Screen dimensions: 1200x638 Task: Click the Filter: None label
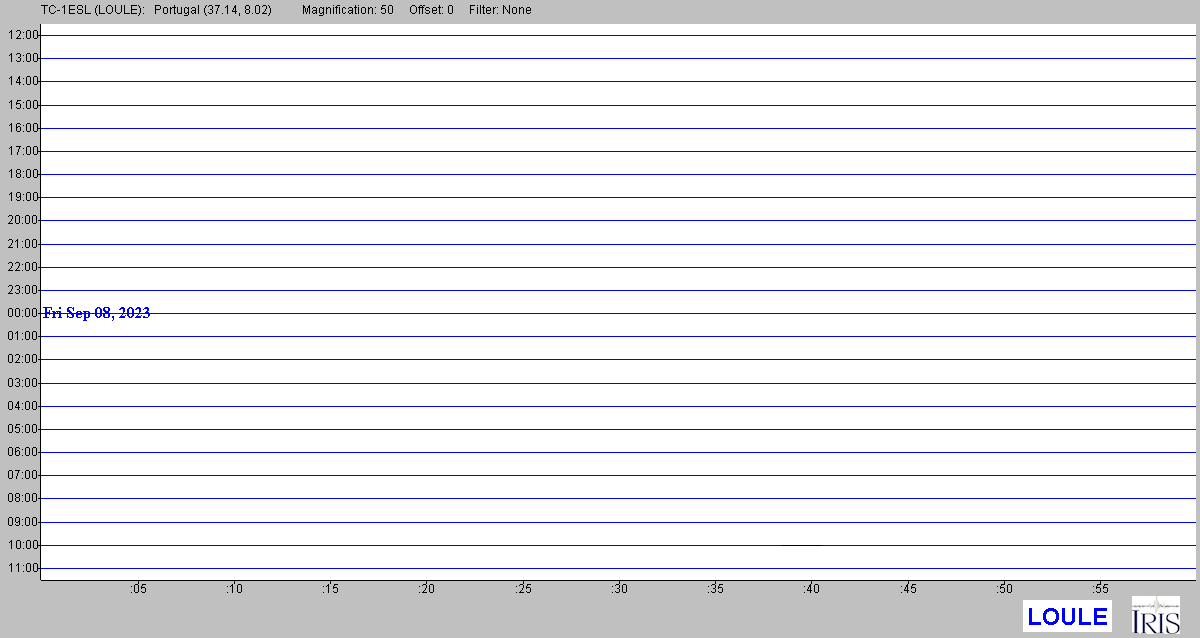point(500,10)
